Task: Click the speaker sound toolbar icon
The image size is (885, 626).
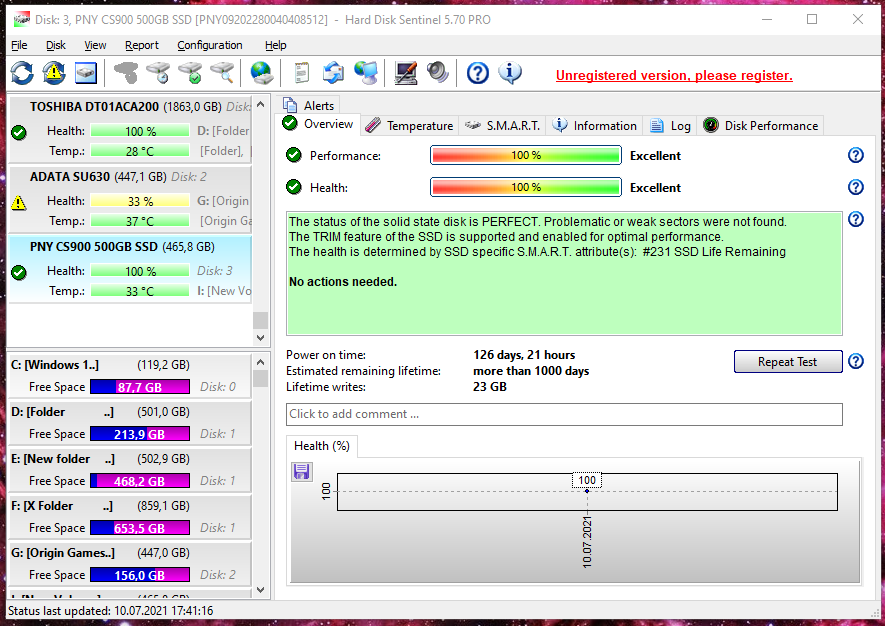Action: point(438,73)
